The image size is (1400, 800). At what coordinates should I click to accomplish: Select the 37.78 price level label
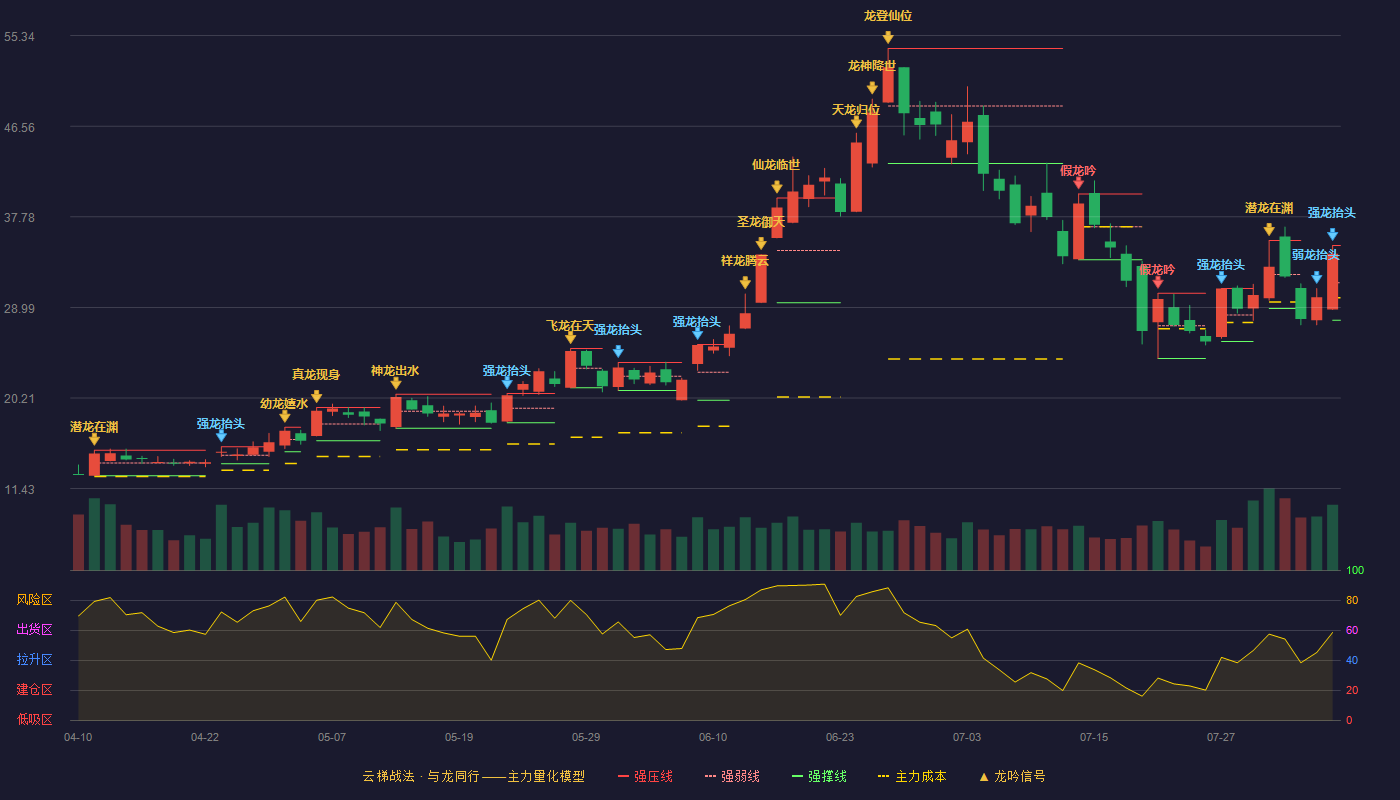20,218
